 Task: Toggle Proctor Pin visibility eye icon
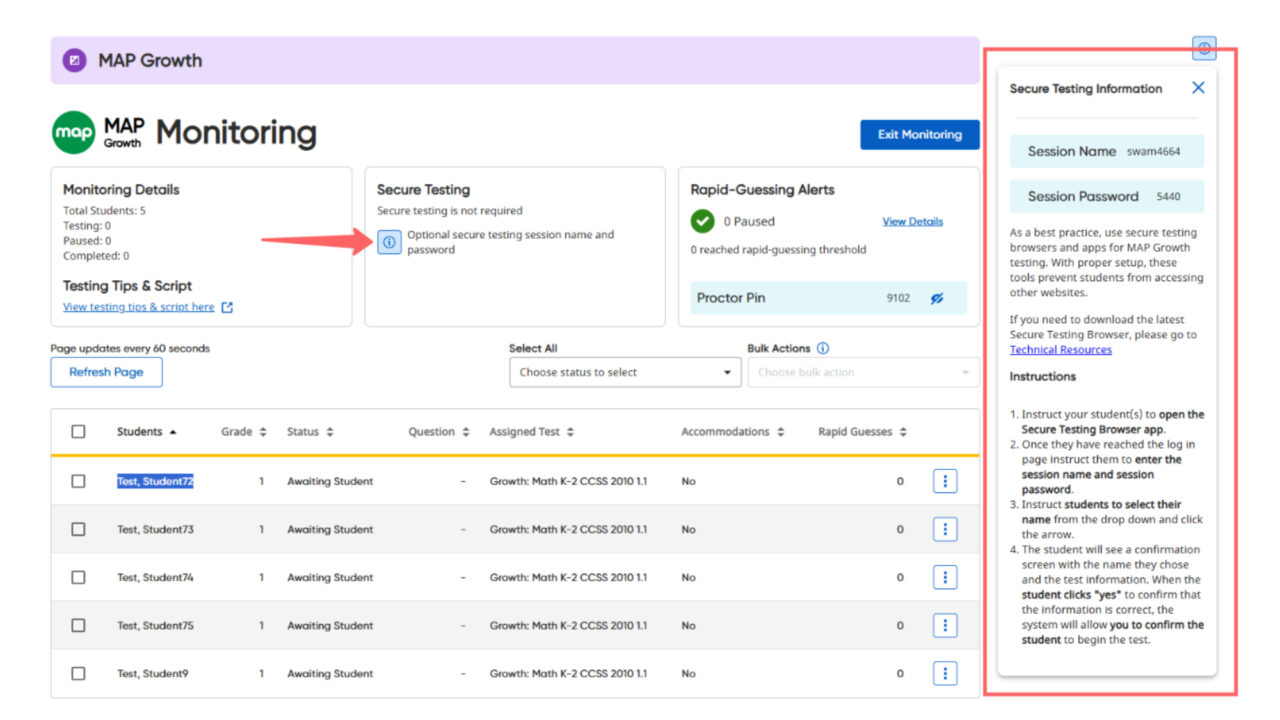click(937, 298)
